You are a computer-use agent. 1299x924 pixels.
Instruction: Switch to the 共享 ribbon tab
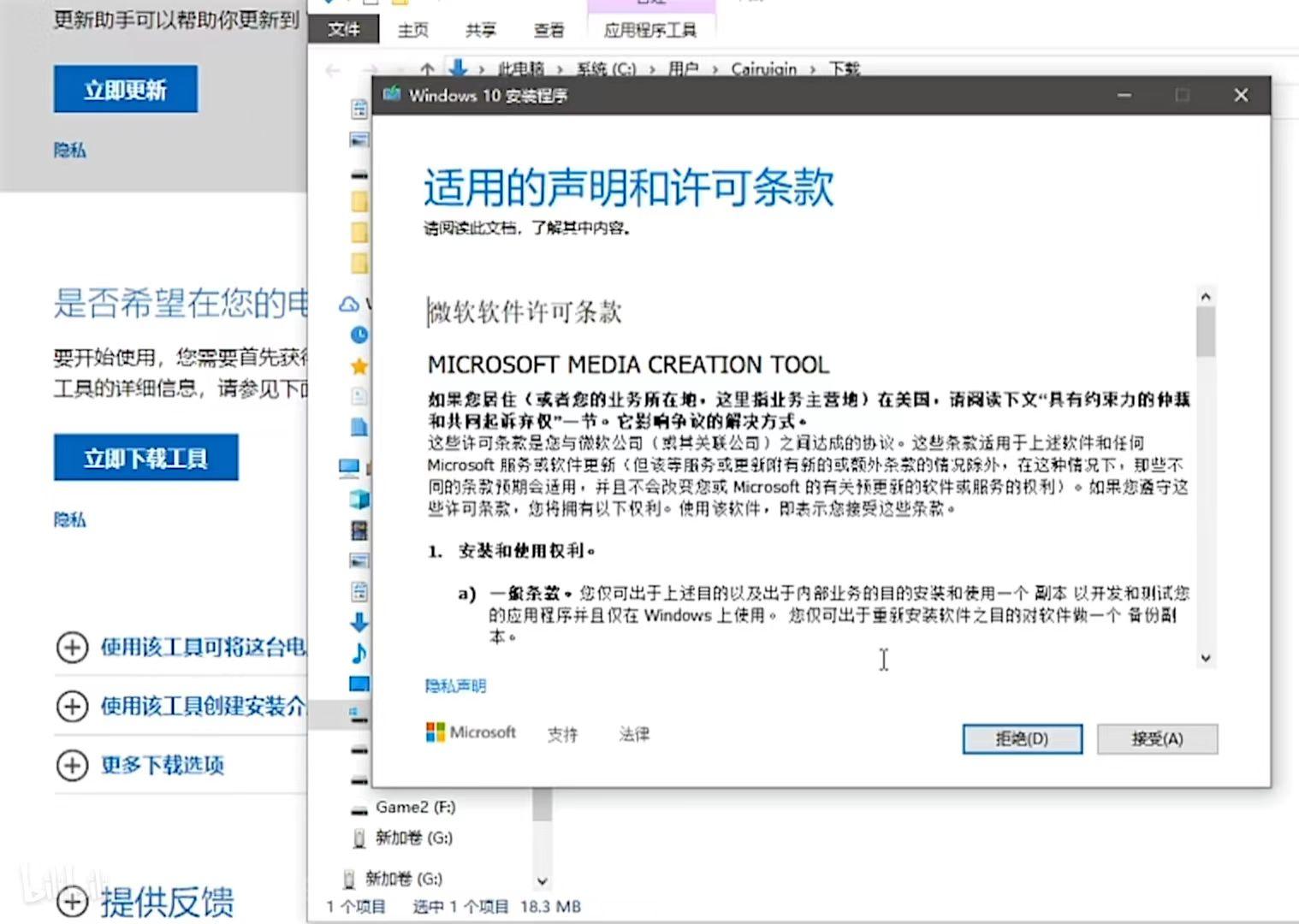click(x=481, y=30)
